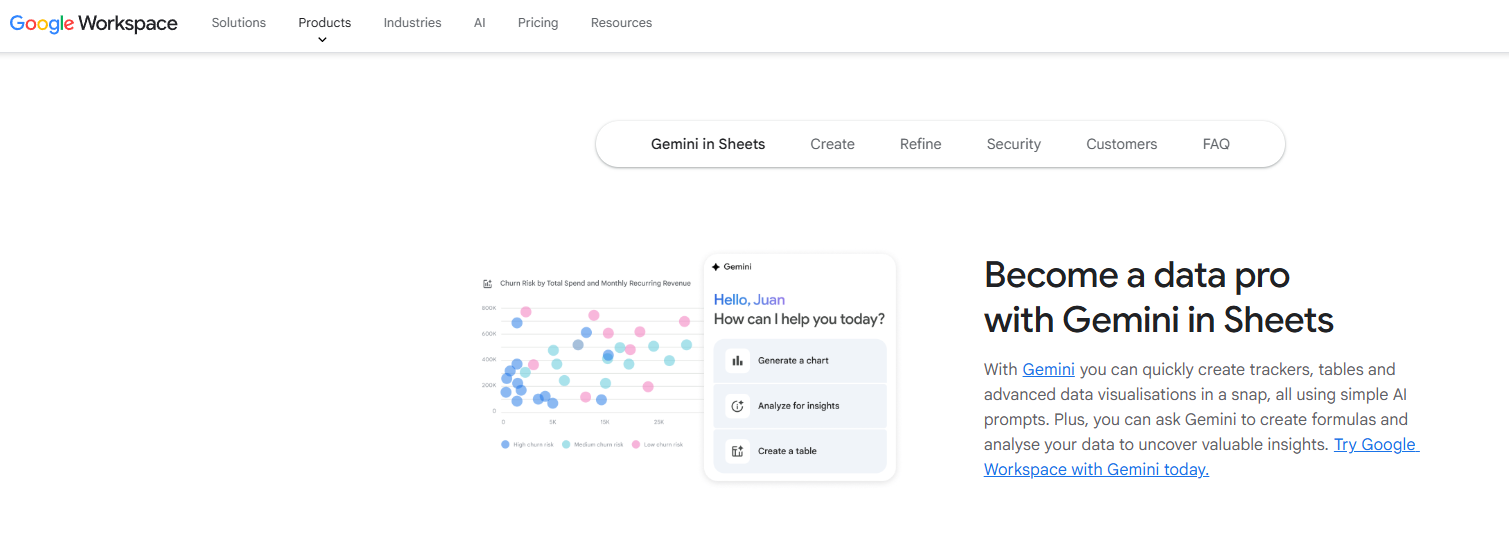Screen dimensions: 1509x553
Task: Open the Resources menu
Action: pyautogui.click(x=621, y=23)
